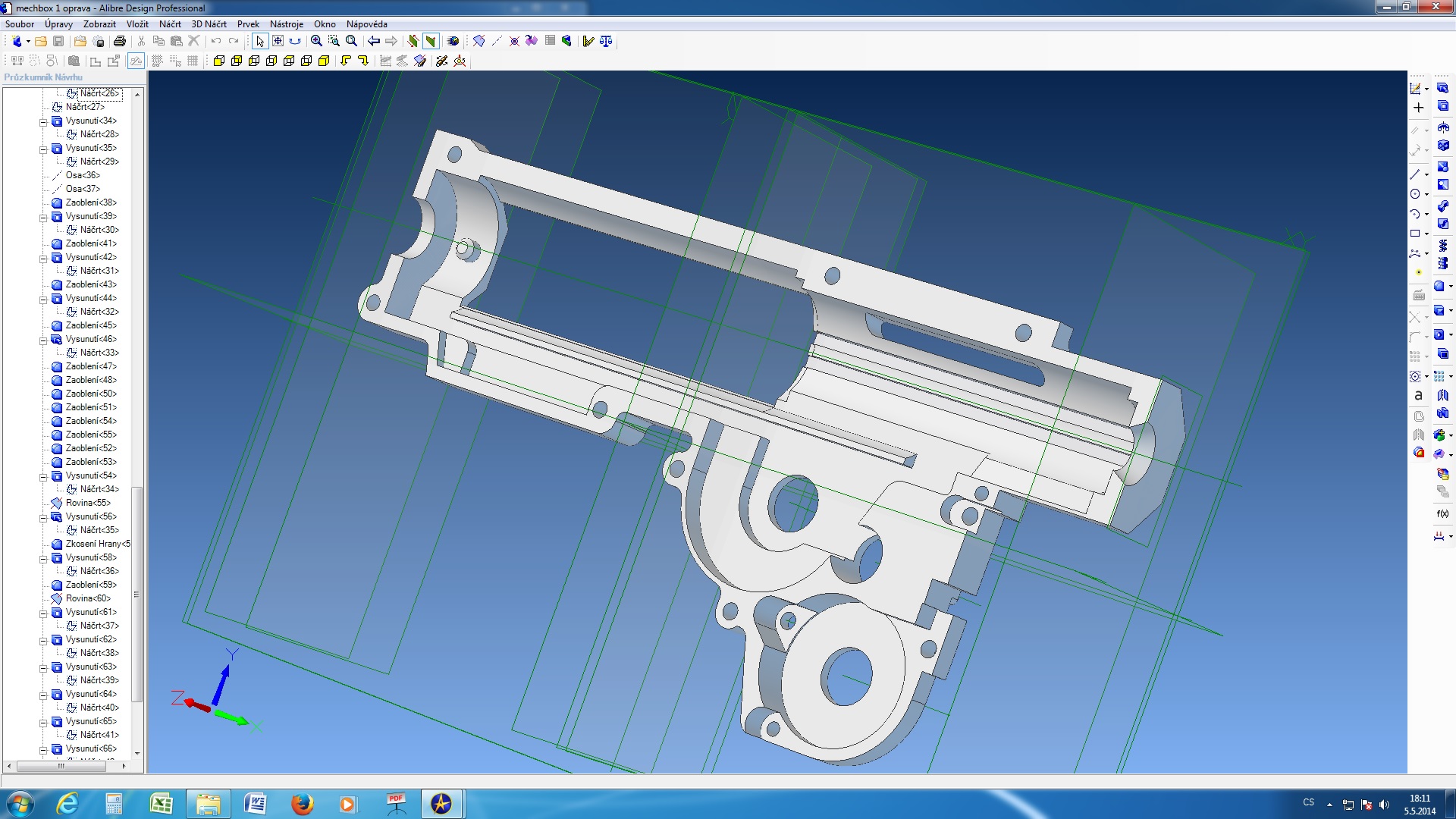Viewport: 1456px width, 819px height.
Task: Collapse the Vysunutí<54> tree node
Action: (43, 476)
